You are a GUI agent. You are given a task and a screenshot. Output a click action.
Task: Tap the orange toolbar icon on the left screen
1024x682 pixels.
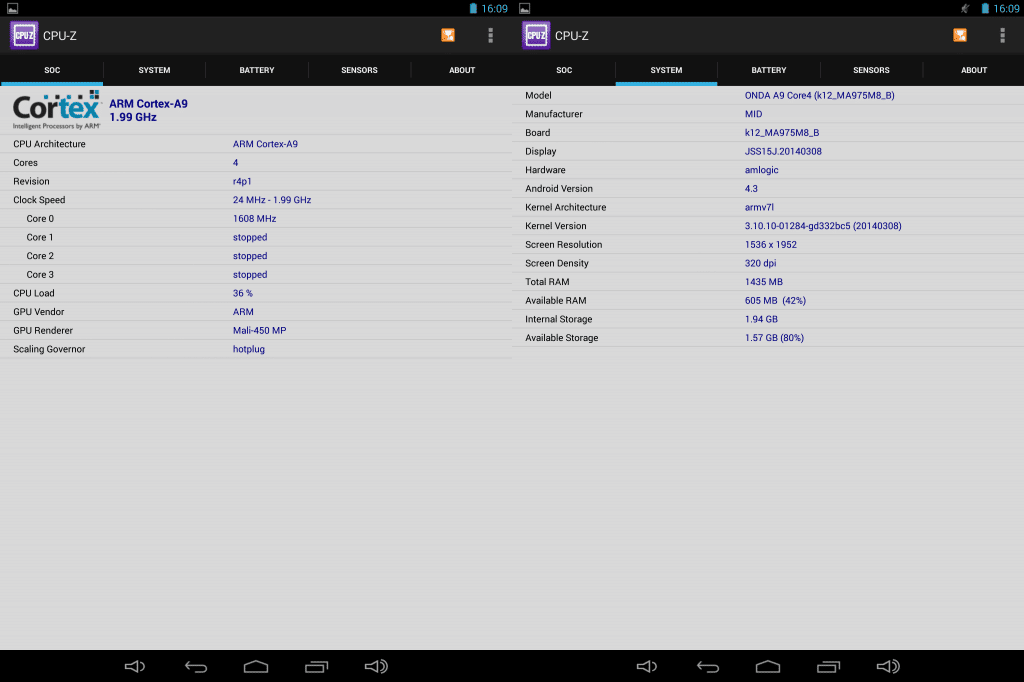(x=448, y=35)
